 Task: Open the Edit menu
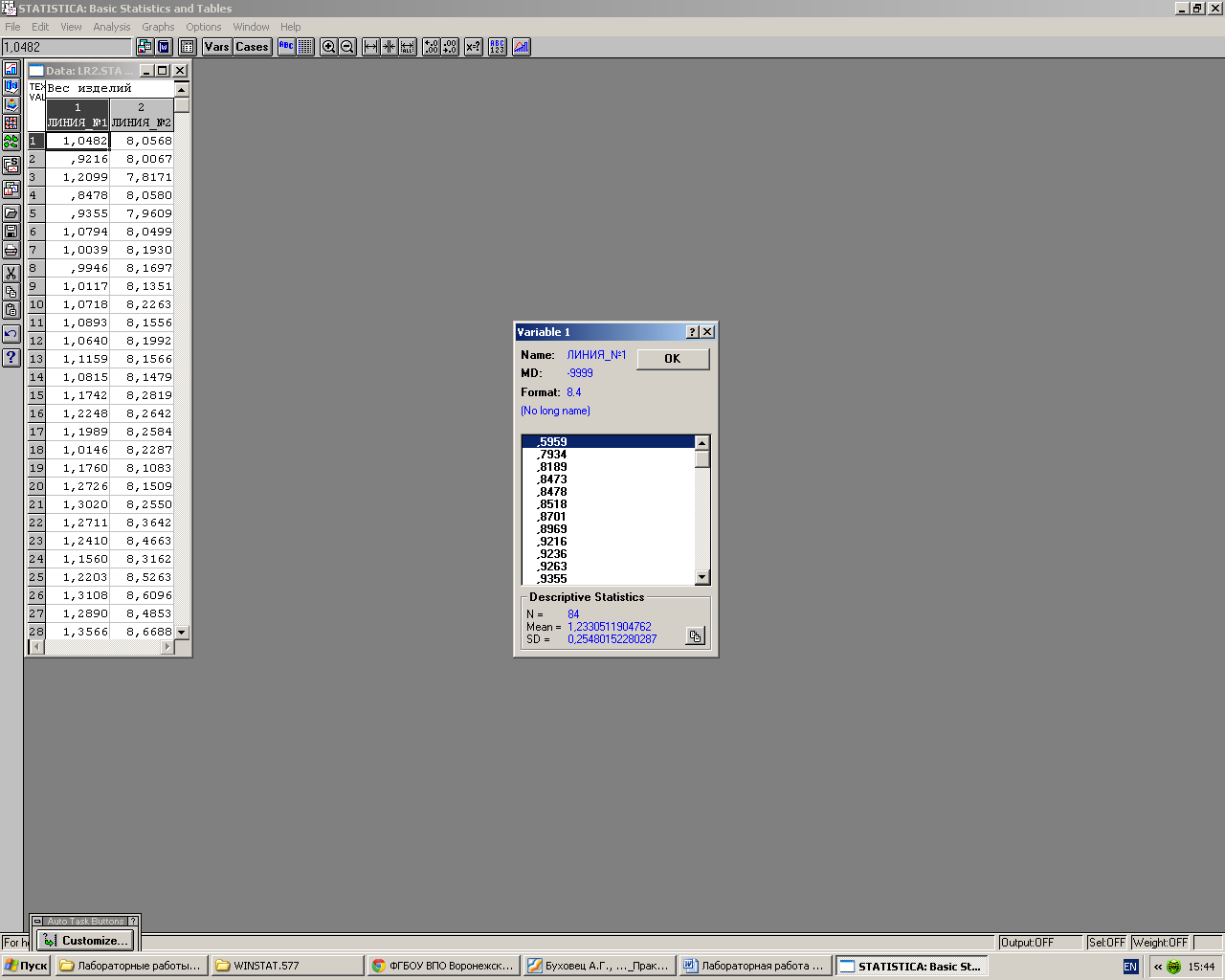[40, 27]
